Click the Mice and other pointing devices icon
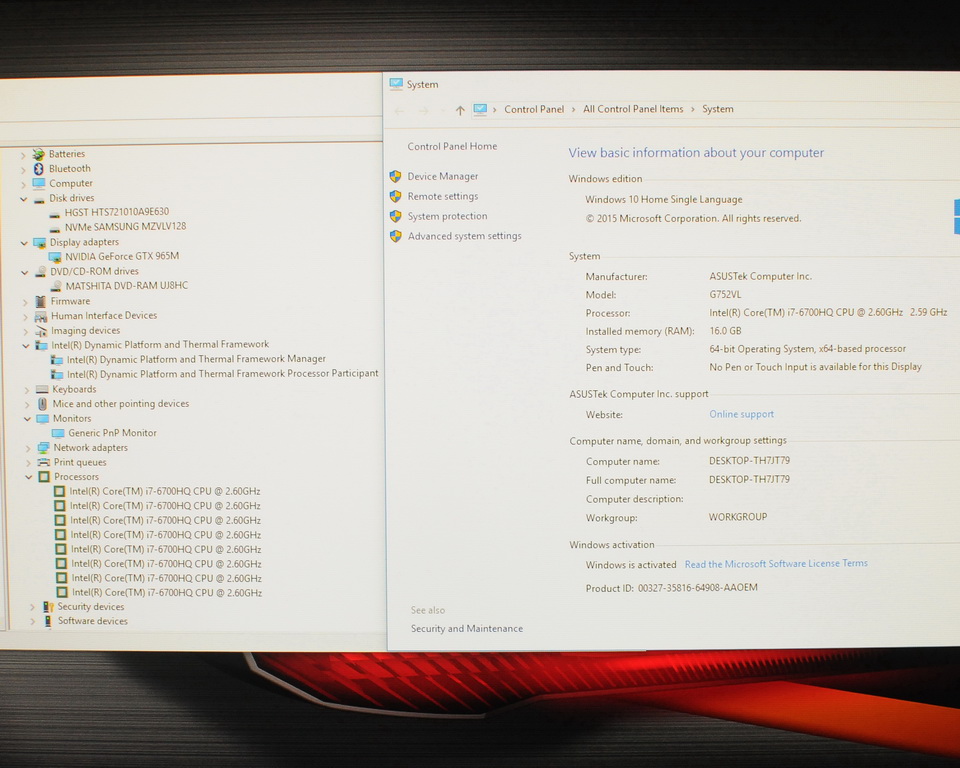This screenshot has height=768, width=960. click(42, 404)
